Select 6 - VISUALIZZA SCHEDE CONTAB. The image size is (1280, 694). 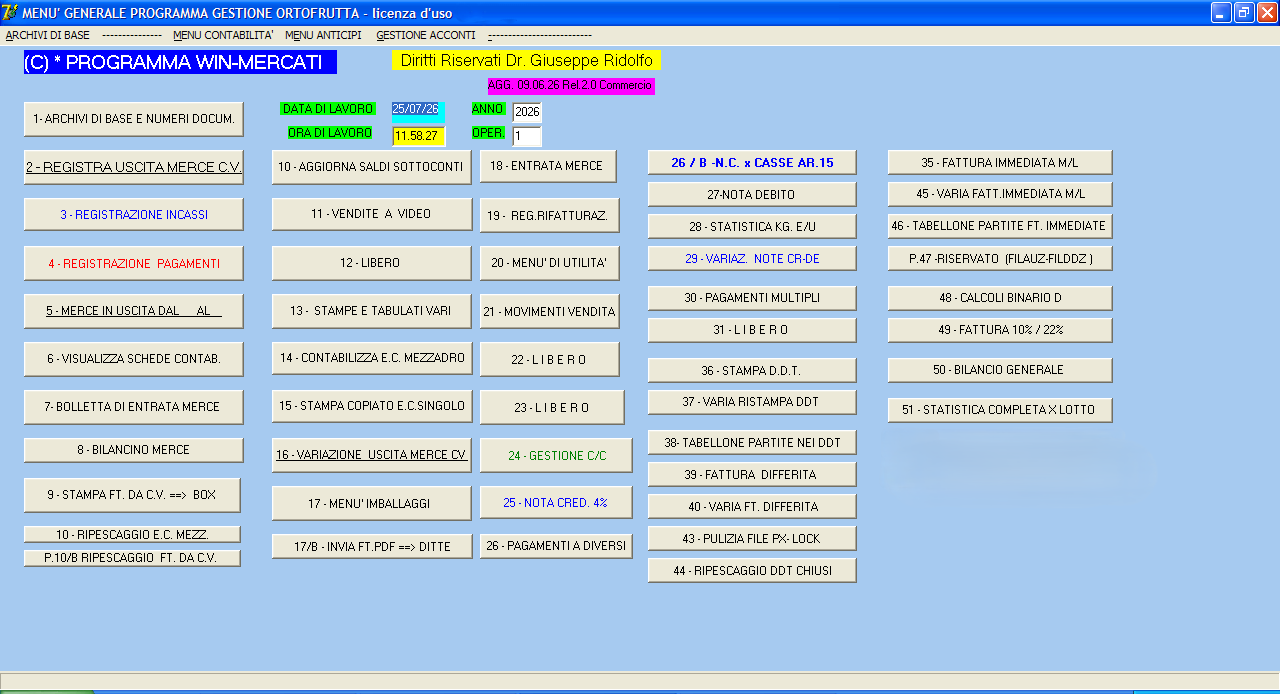(x=134, y=359)
